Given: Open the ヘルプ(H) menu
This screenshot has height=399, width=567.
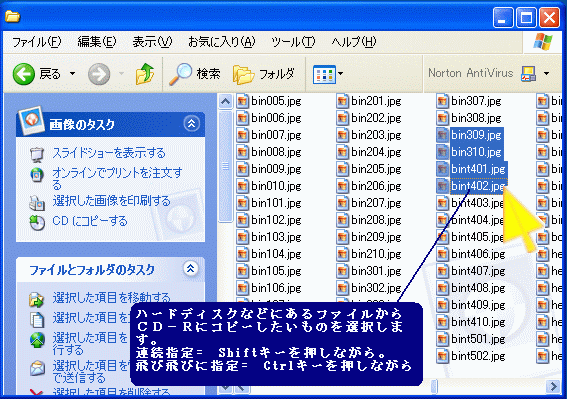Looking at the screenshot, I should [354, 42].
